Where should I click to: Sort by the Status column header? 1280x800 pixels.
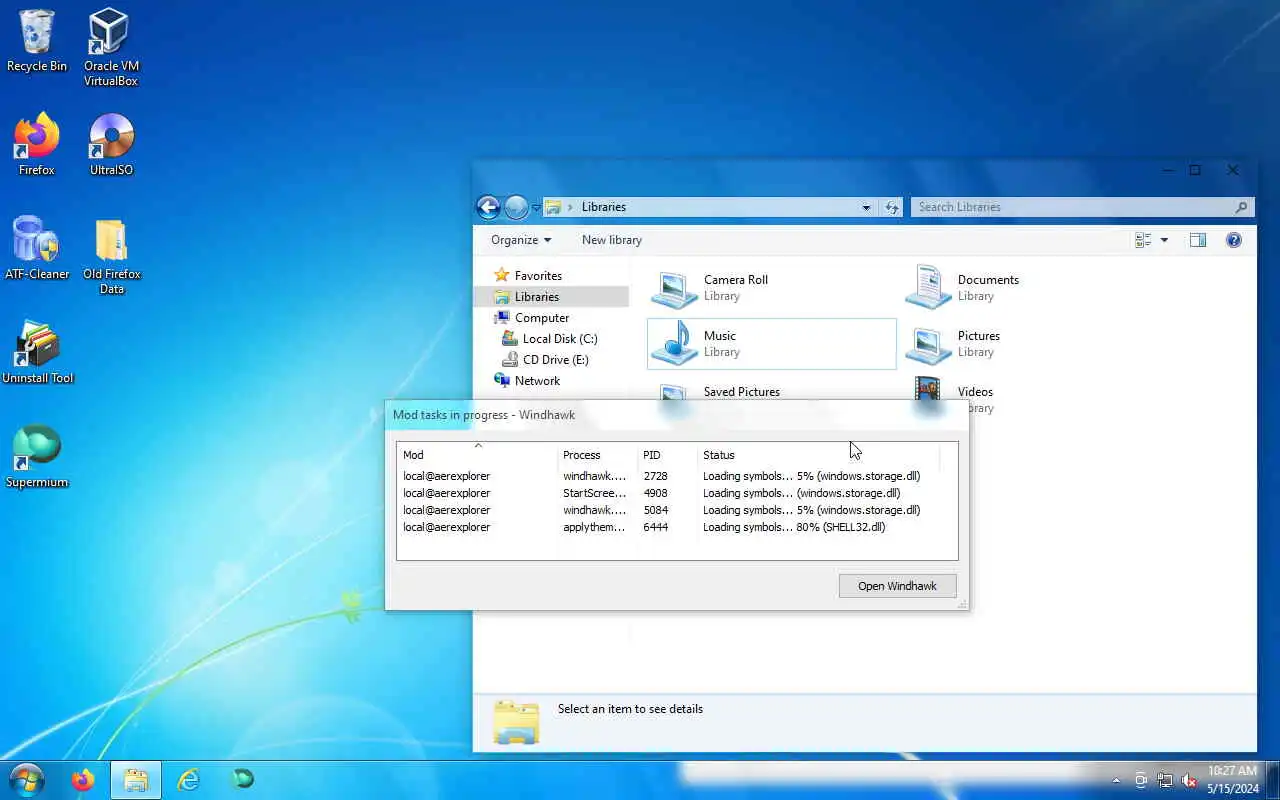818,455
